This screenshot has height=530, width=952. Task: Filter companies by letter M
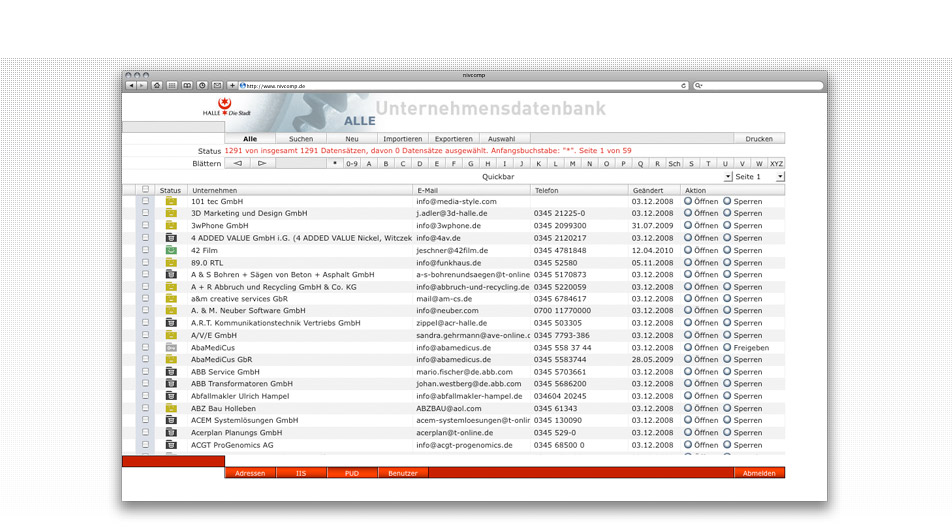point(573,163)
